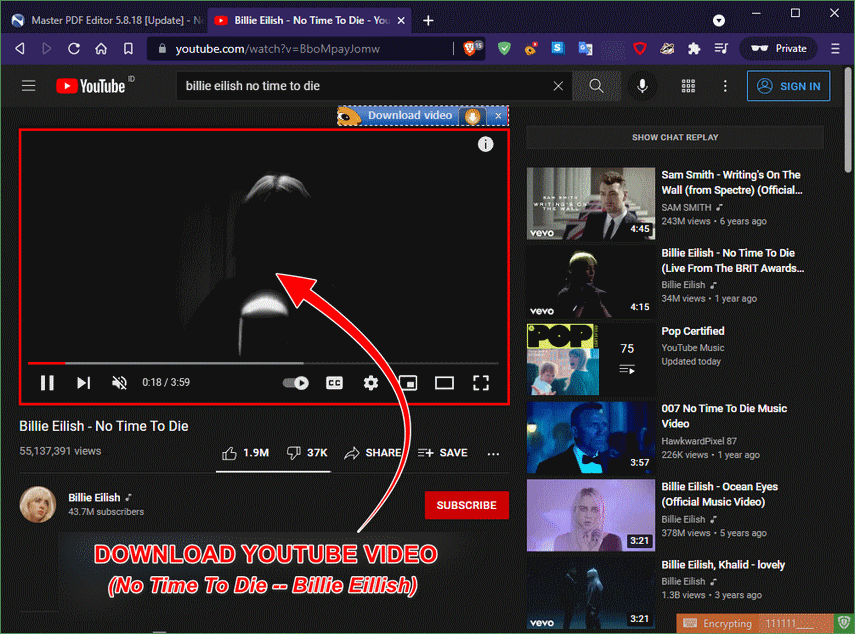Dislike the video (37K)
Screen dimensions: 855x634
307,453
